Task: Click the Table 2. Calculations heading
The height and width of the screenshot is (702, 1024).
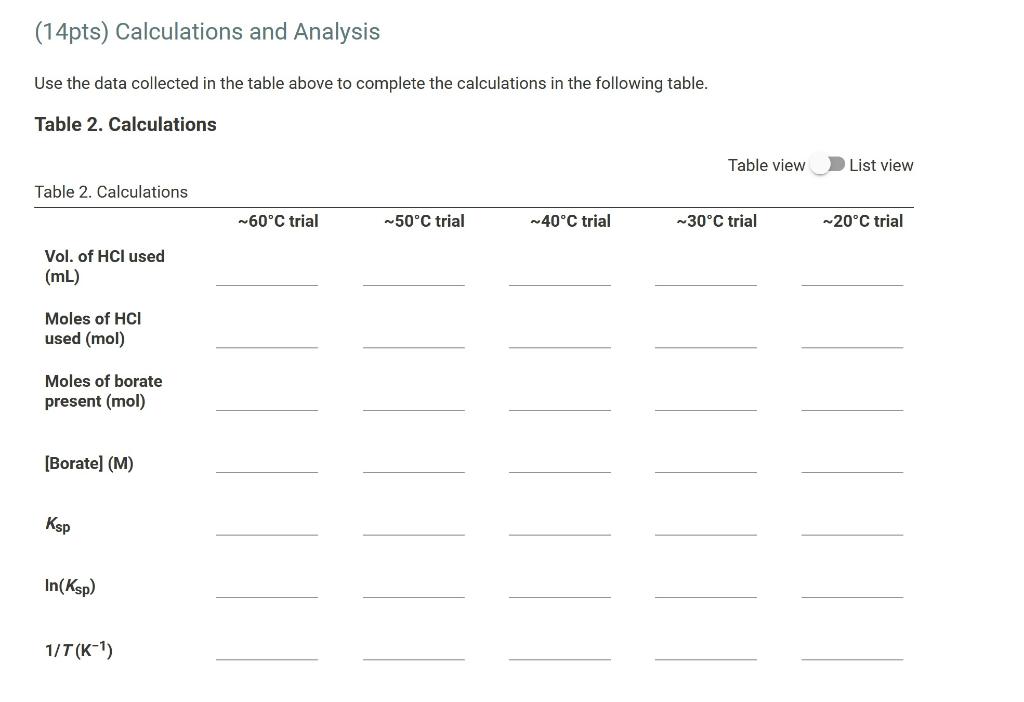Action: coord(125,124)
